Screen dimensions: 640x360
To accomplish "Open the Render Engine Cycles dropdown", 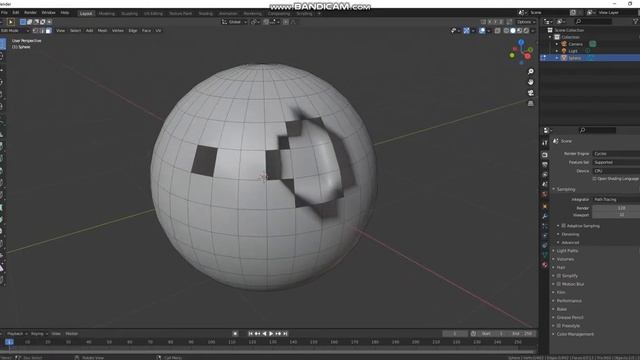I will 616,153.
